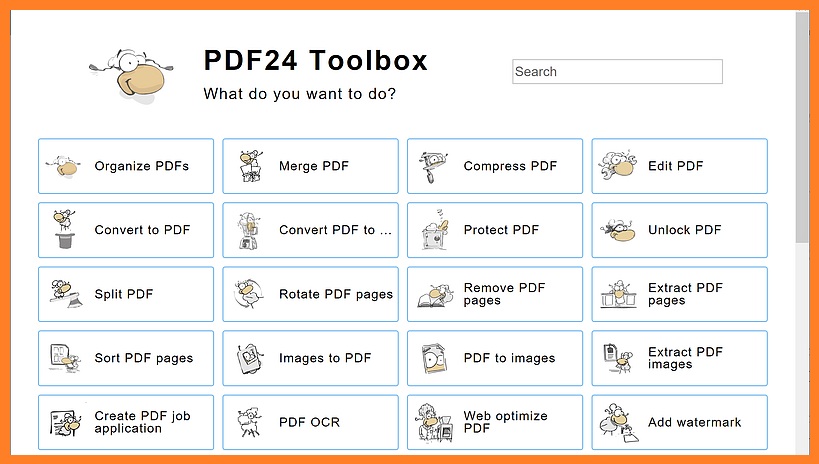
Task: Select the Compress PDF clamp icon
Action: click(433, 167)
